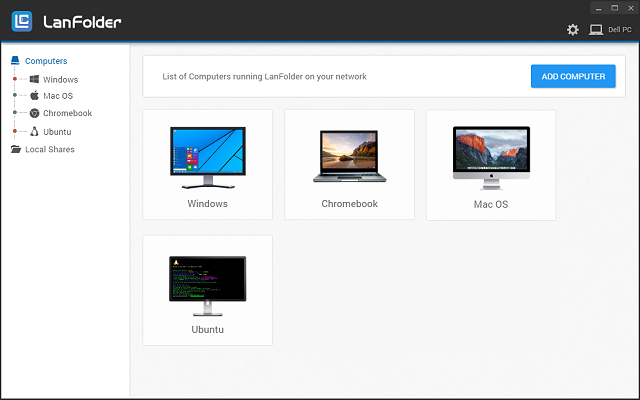Screen dimensions: 640x400
Task: Click the Apple icon in sidebar
Action: coord(35,96)
